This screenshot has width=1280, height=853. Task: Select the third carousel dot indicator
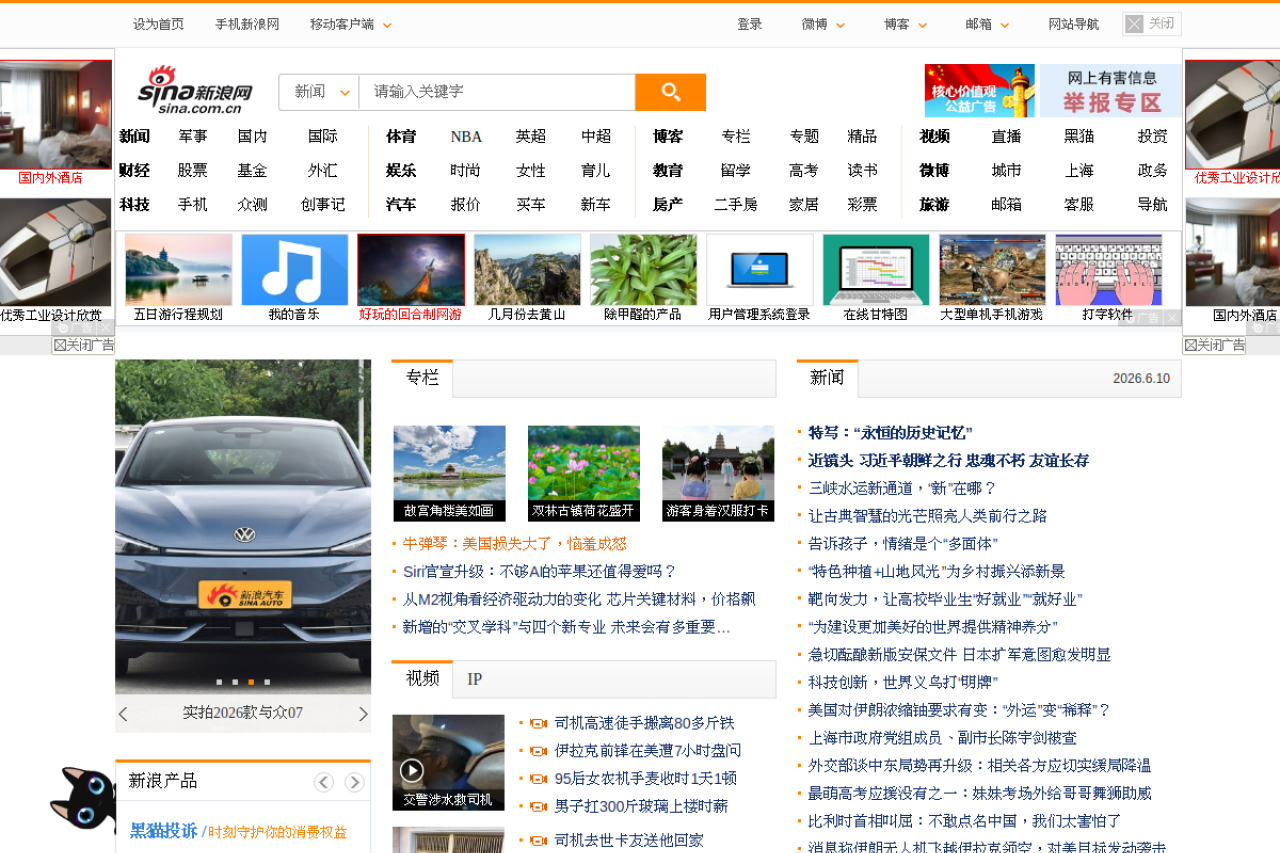point(251,682)
